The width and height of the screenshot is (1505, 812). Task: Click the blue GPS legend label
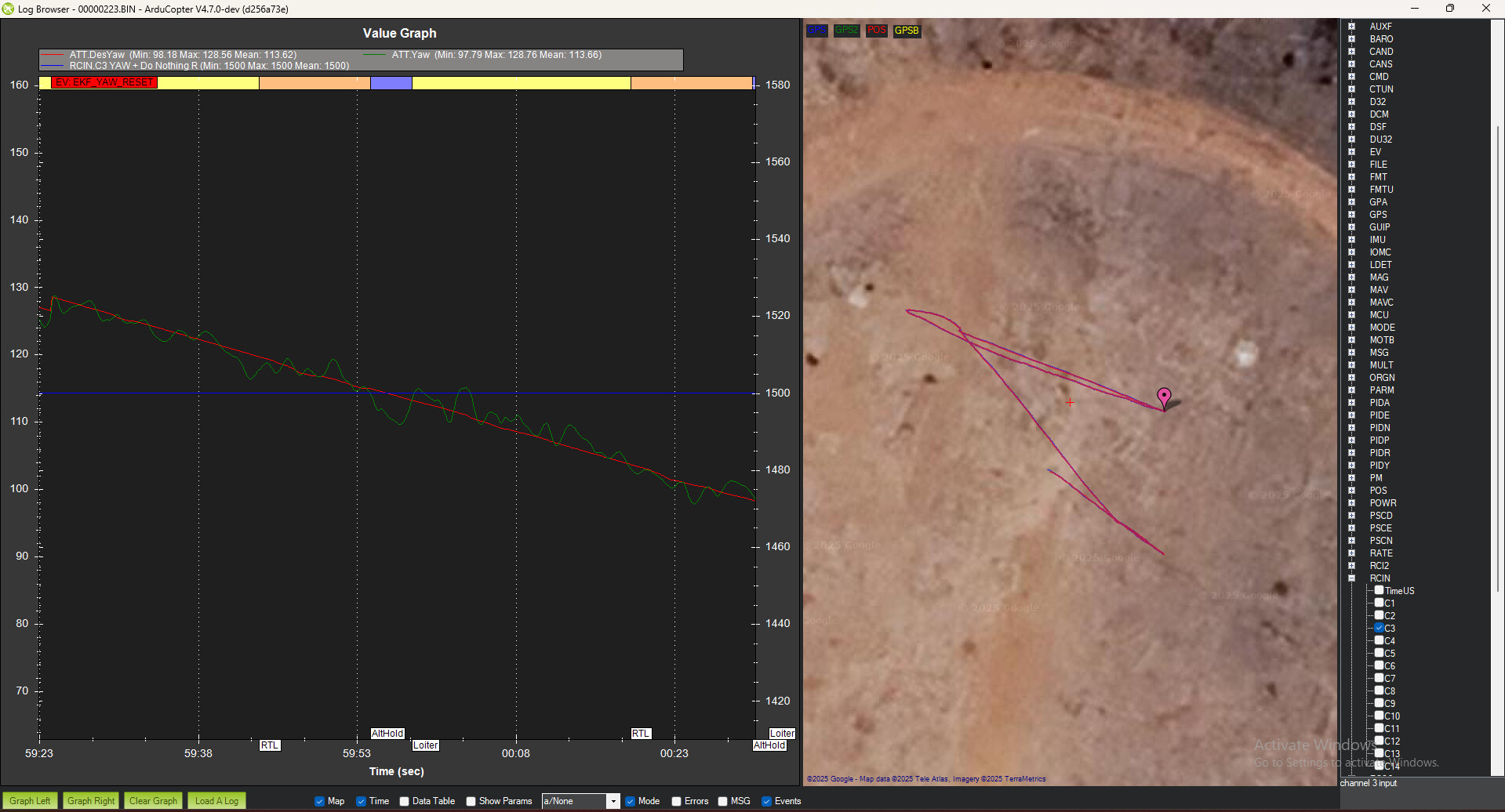pos(816,31)
